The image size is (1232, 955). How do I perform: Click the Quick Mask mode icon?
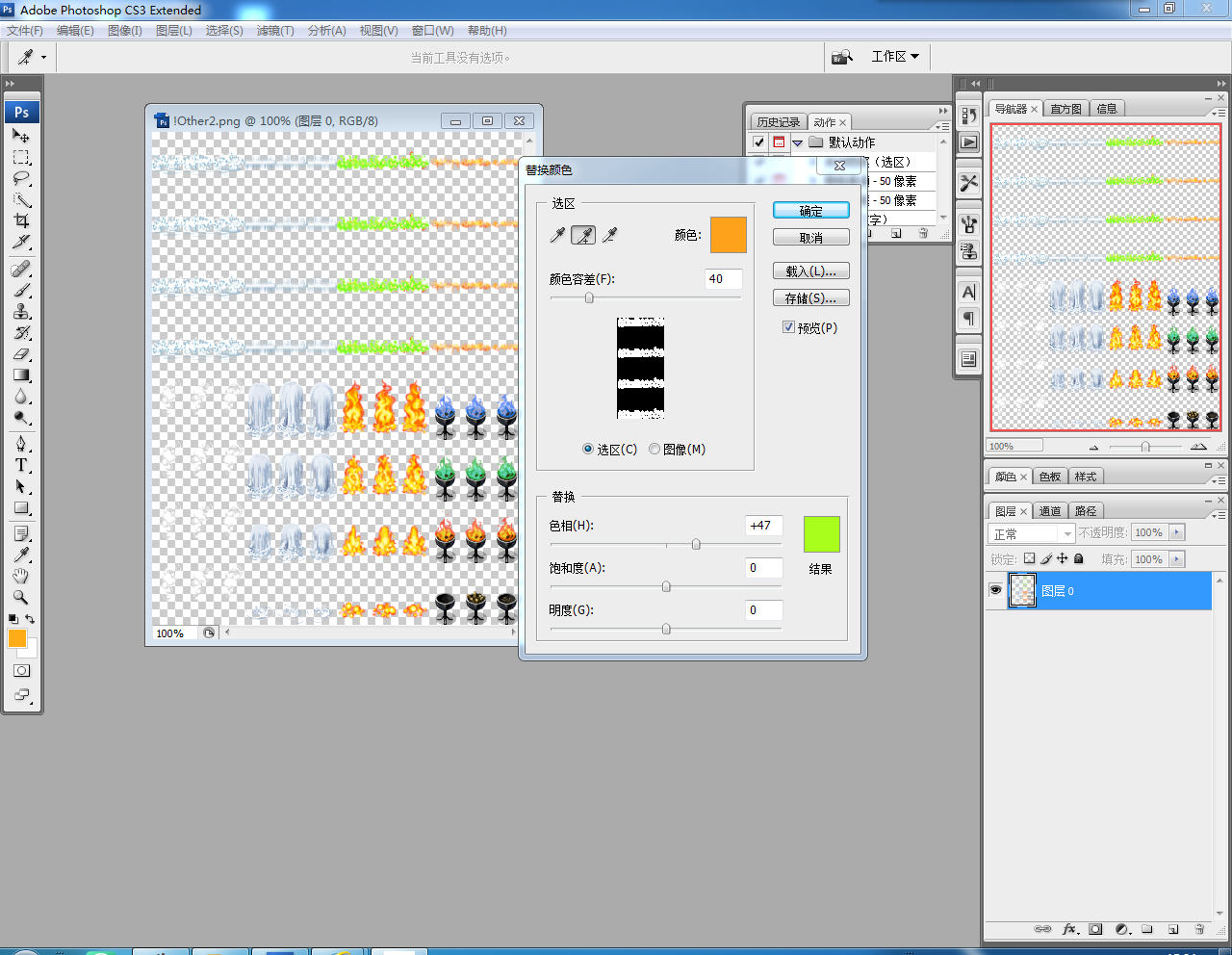point(22,671)
